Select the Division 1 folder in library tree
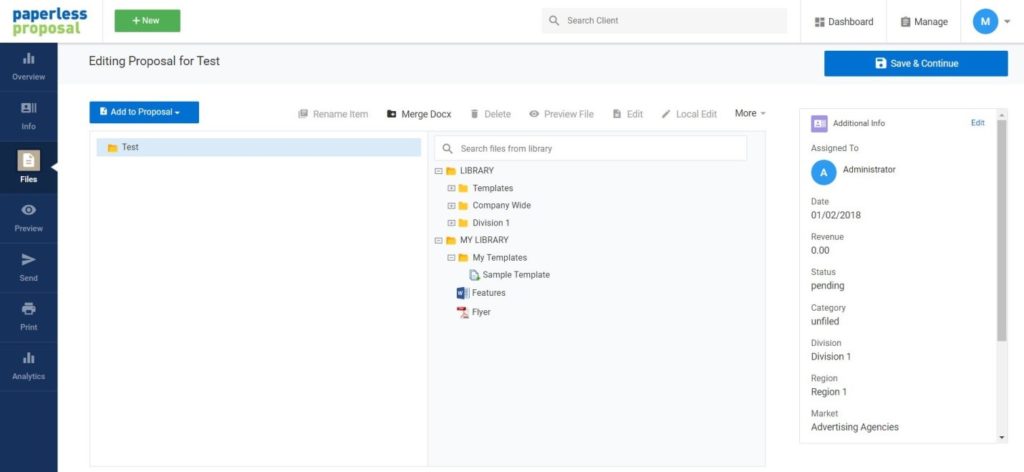 coord(491,223)
